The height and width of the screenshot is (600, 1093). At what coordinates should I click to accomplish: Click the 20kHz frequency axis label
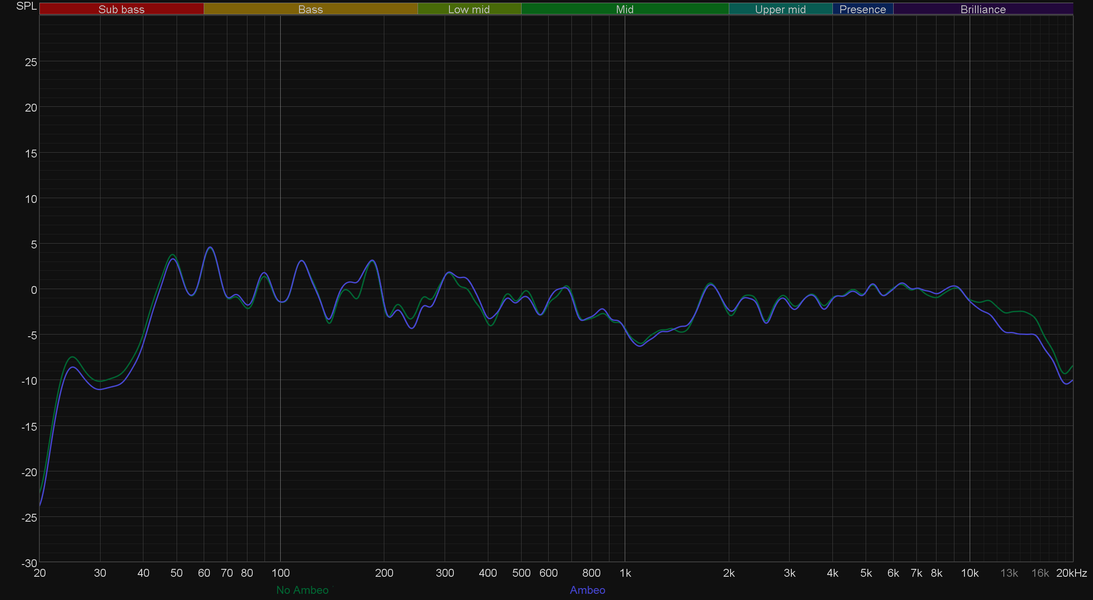[1071, 573]
